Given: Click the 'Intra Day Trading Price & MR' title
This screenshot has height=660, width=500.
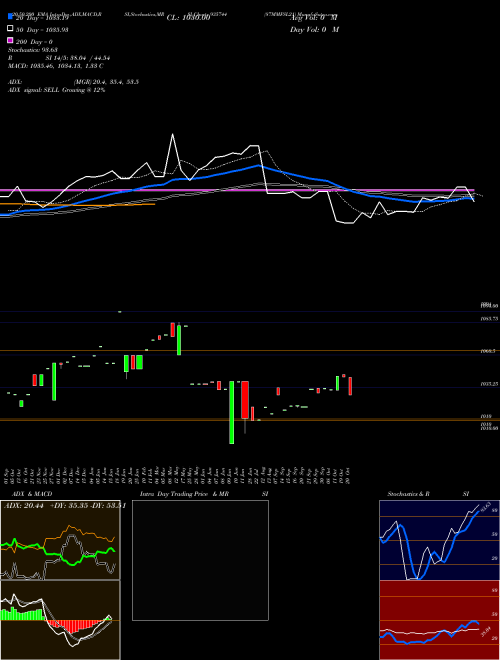Looking at the screenshot, I should coord(184,494).
